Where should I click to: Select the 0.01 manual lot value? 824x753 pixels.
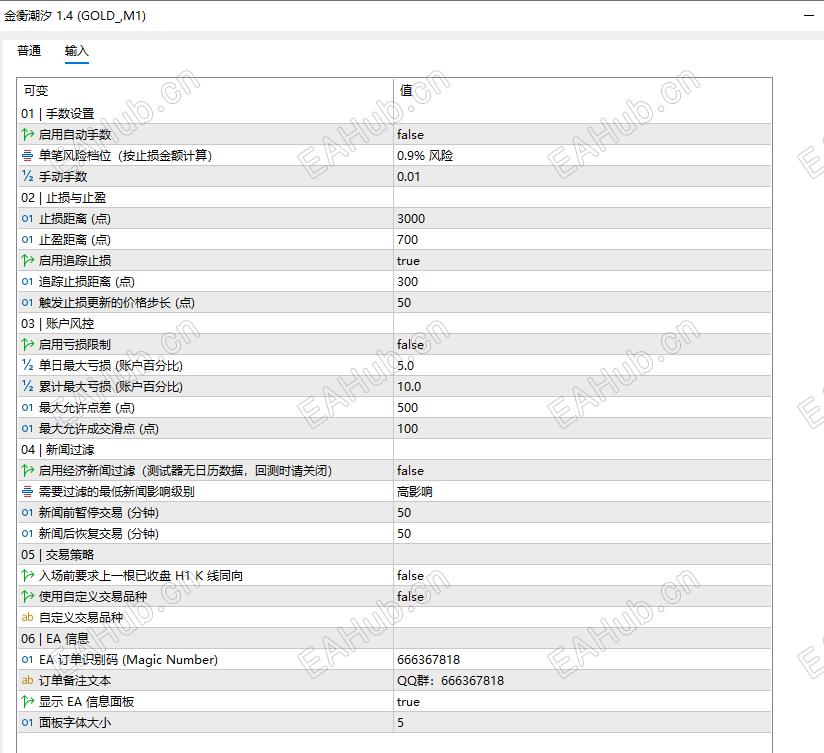[x=408, y=177]
